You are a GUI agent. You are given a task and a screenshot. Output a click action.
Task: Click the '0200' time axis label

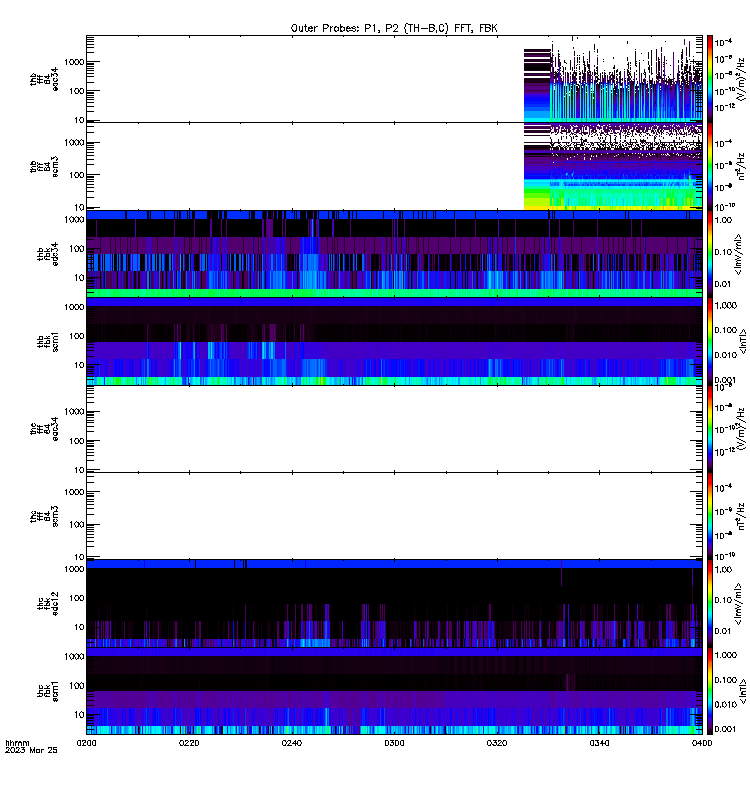86,743
